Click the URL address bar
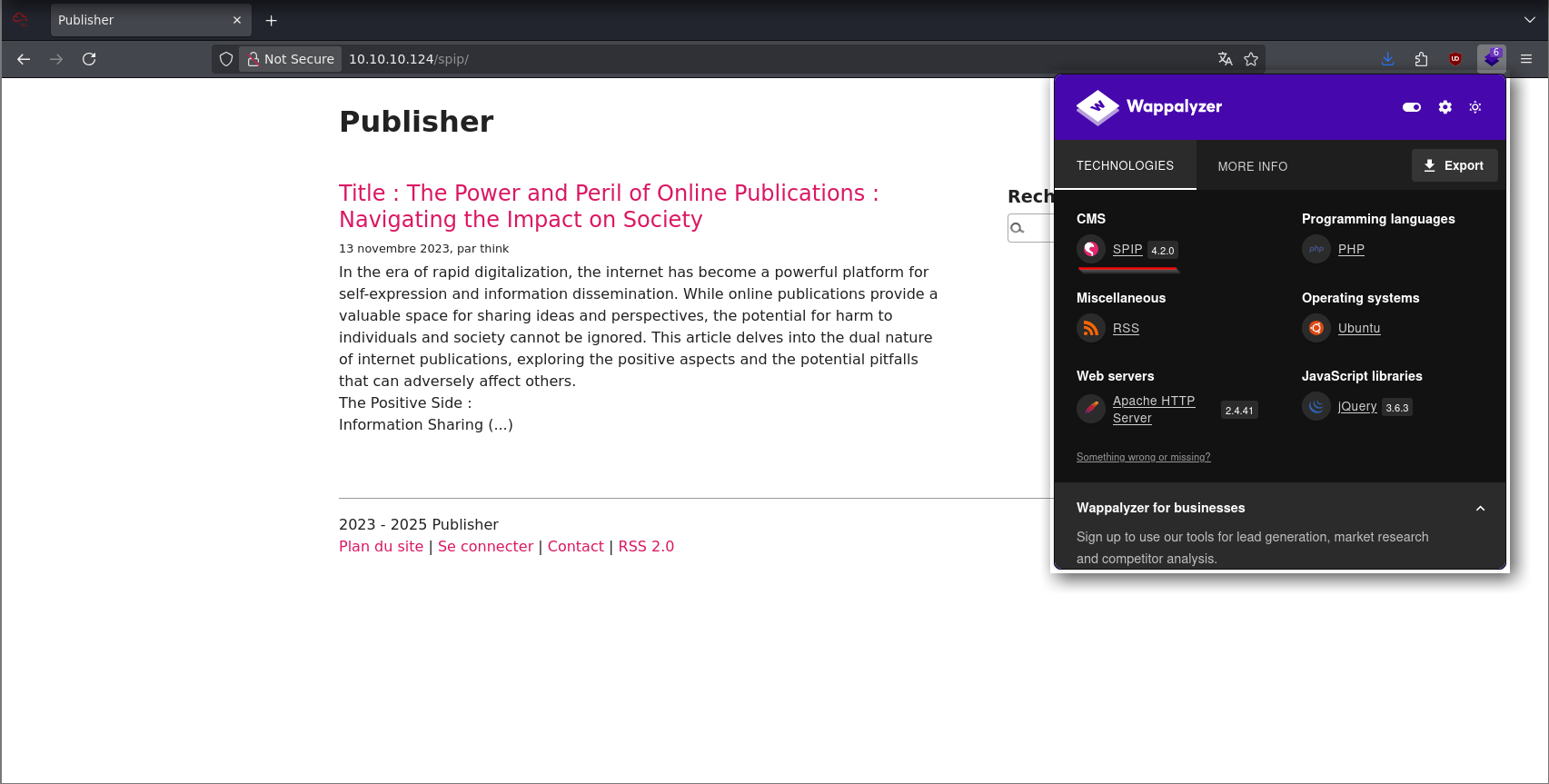1549x784 pixels. (727, 59)
